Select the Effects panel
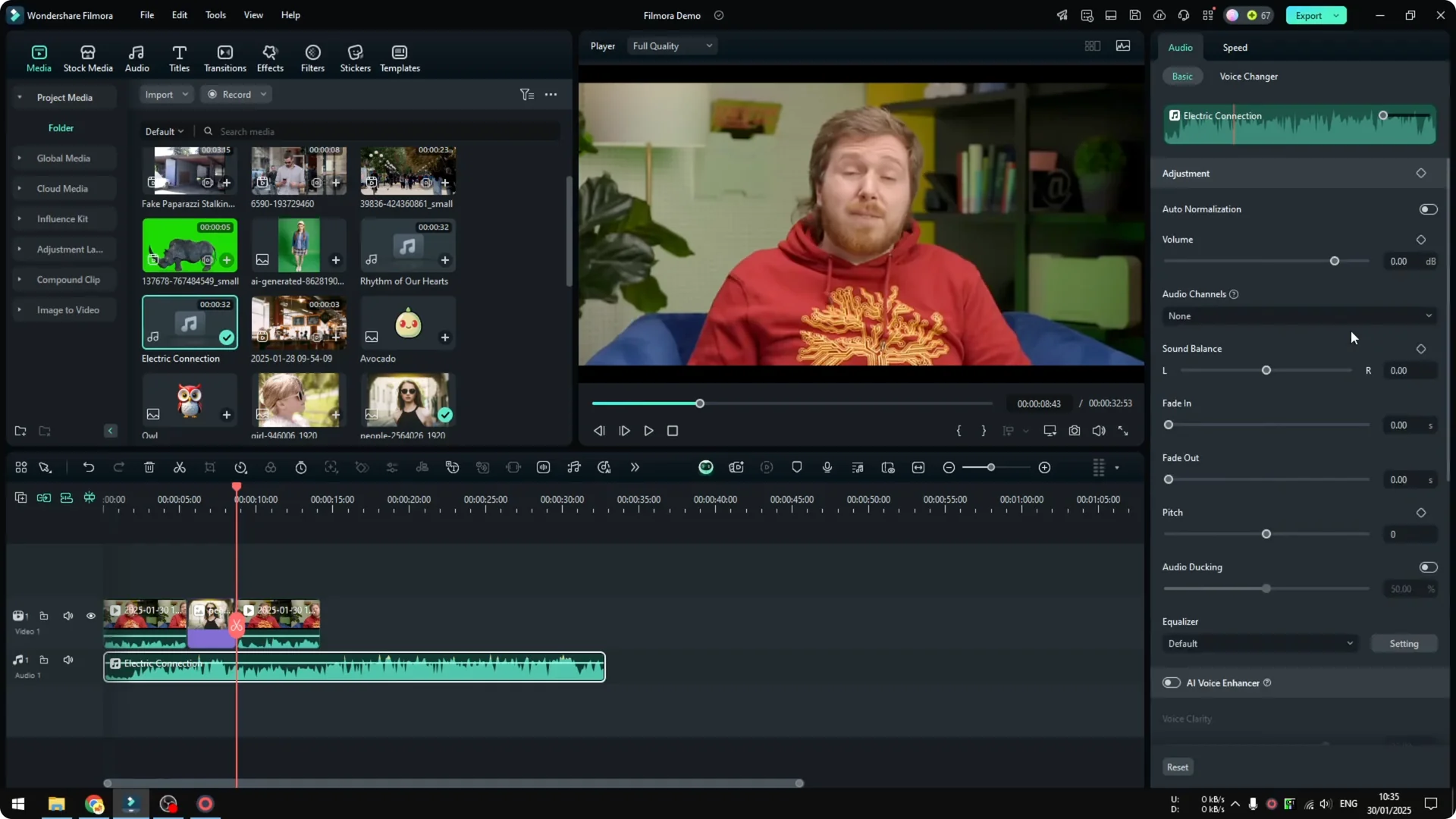Image resolution: width=1456 pixels, height=819 pixels. point(269,57)
